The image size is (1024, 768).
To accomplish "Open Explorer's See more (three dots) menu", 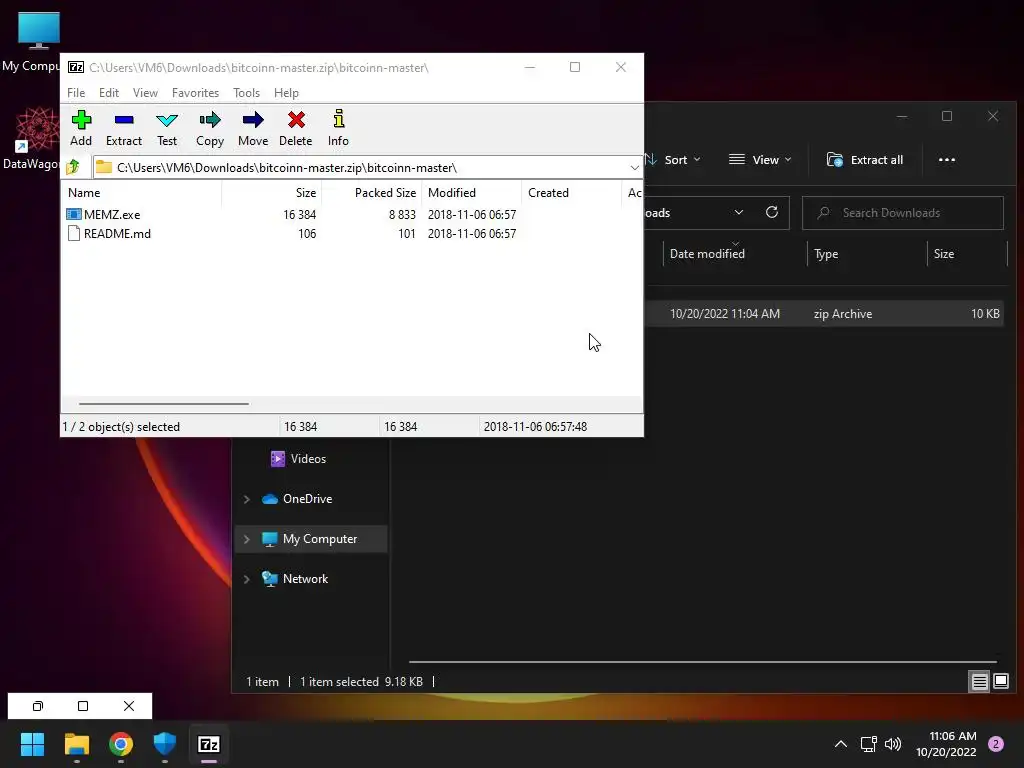I will 947,159.
